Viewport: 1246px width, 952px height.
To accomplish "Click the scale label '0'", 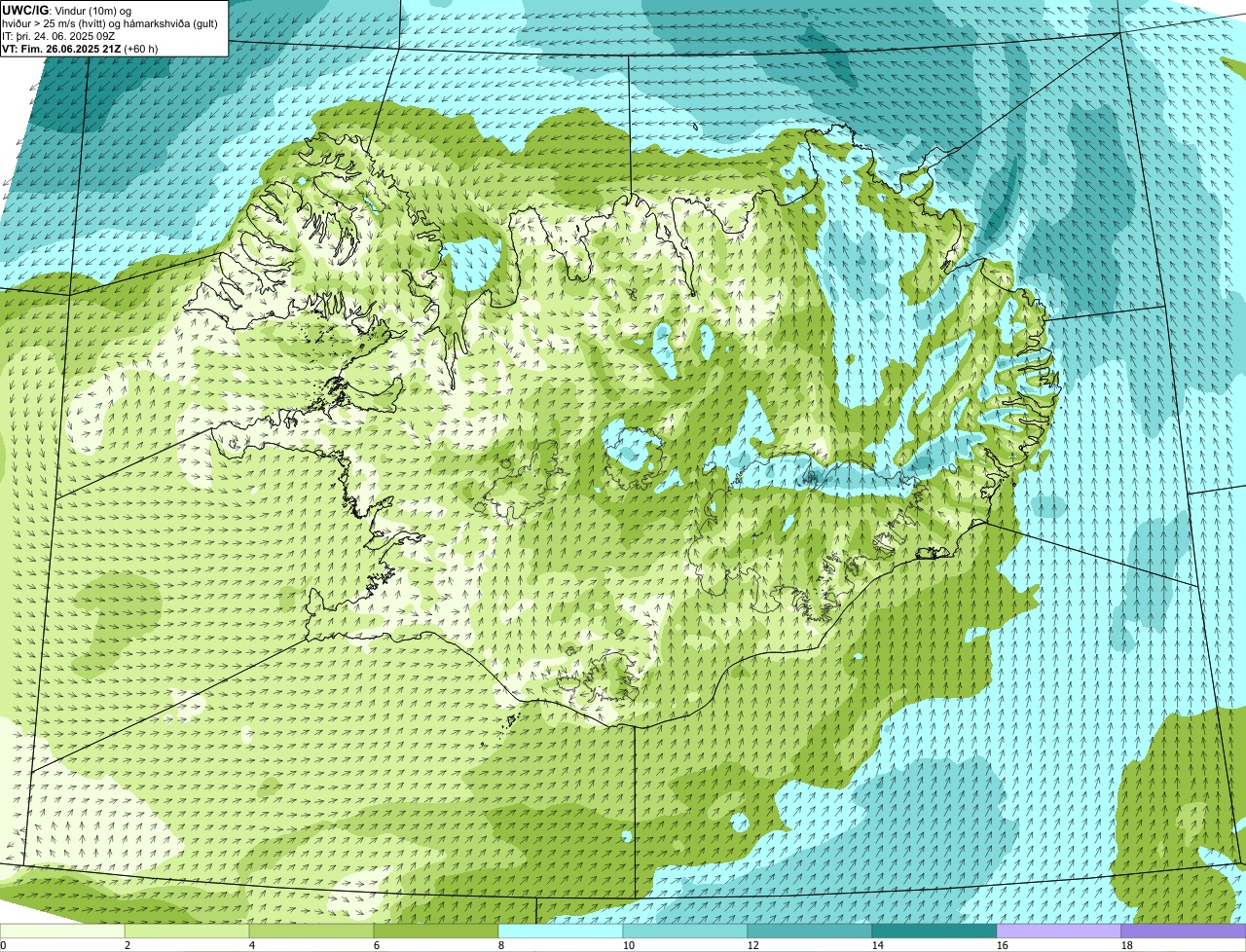I will coord(3,945).
